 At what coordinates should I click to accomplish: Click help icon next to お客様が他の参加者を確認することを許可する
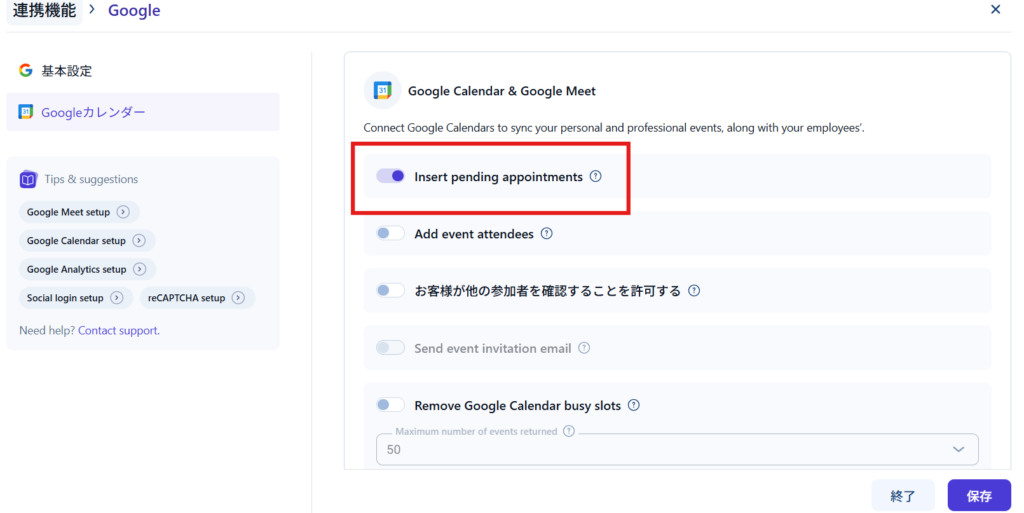694,291
